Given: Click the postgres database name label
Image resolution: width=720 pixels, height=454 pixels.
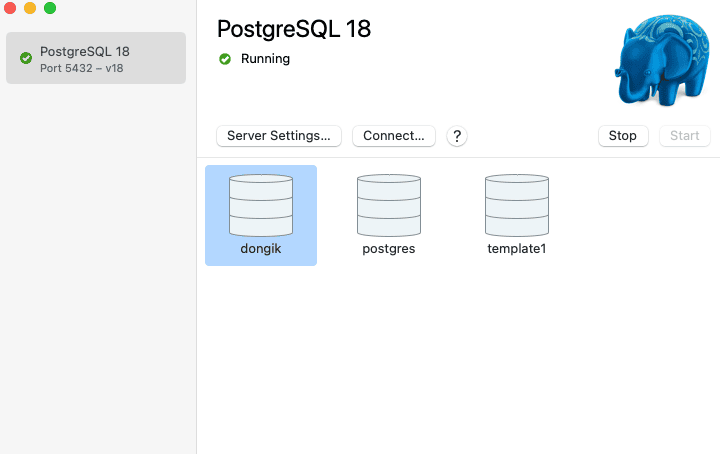Looking at the screenshot, I should coord(389,249).
